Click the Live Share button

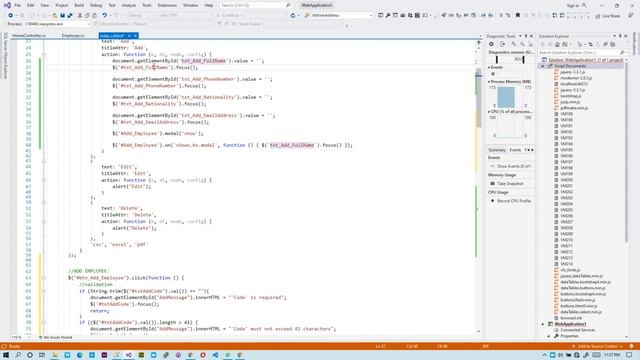click(608, 16)
